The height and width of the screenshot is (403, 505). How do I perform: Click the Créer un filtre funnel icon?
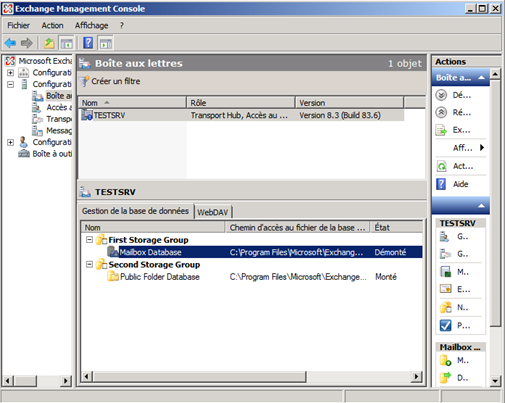(x=84, y=81)
